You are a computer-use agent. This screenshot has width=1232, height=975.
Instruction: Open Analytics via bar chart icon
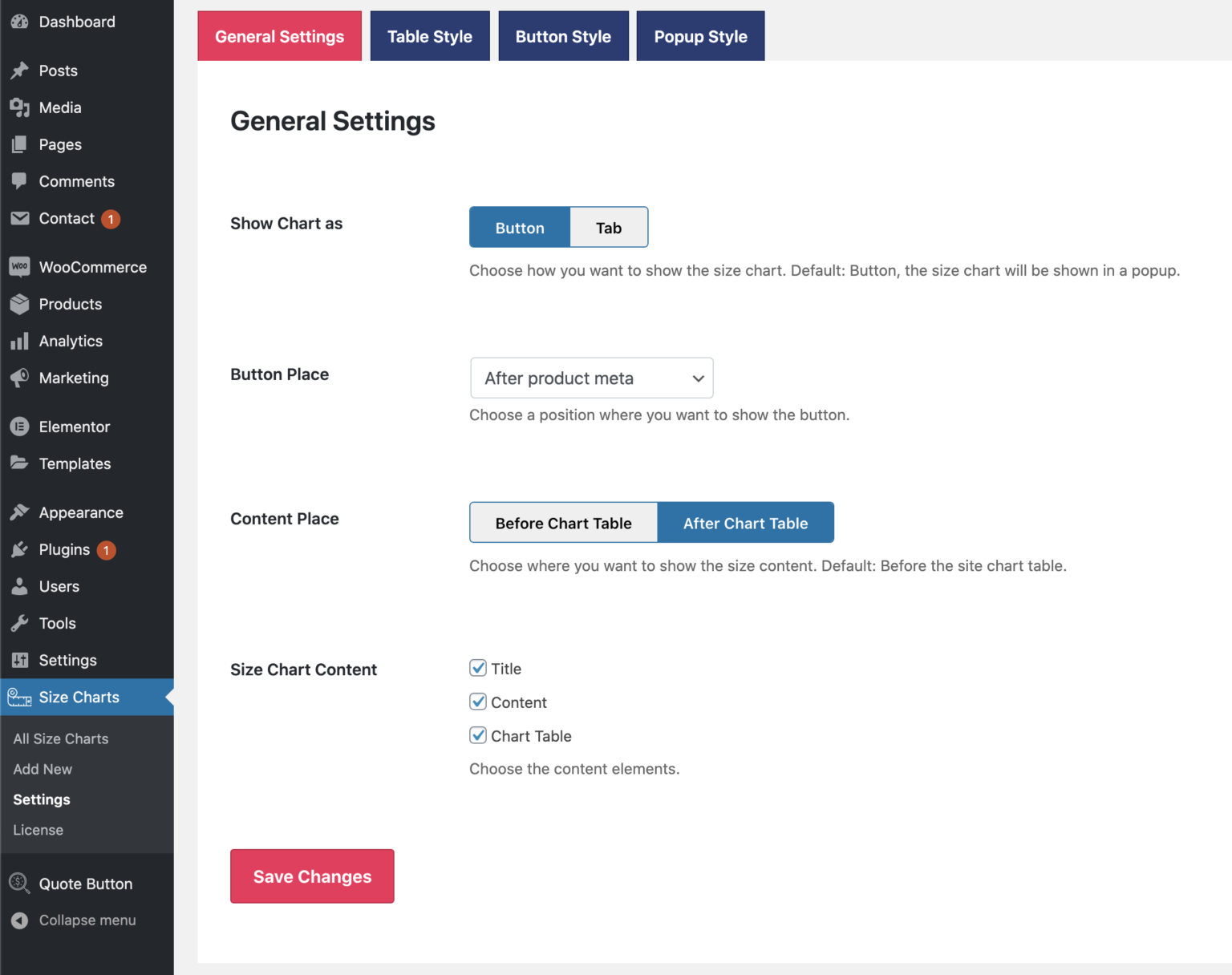(19, 342)
